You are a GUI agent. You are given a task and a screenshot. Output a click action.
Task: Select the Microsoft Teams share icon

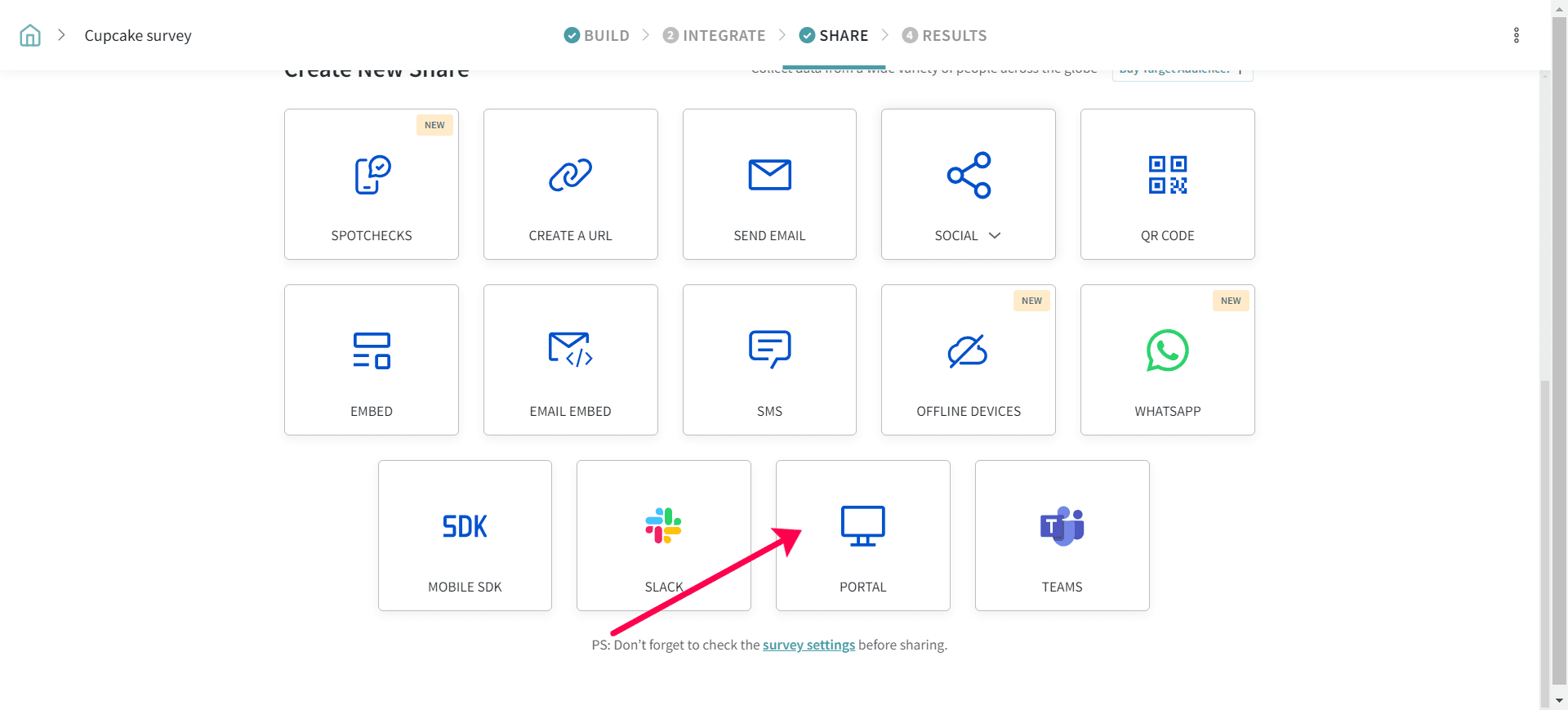point(1062,526)
